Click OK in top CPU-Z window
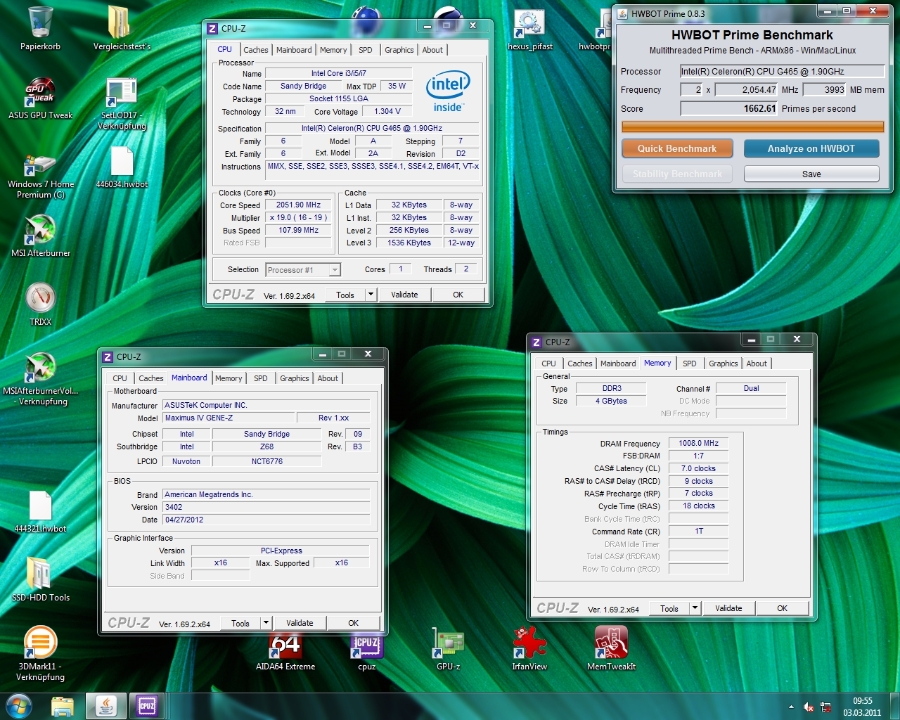The height and width of the screenshot is (720, 900). pos(458,295)
